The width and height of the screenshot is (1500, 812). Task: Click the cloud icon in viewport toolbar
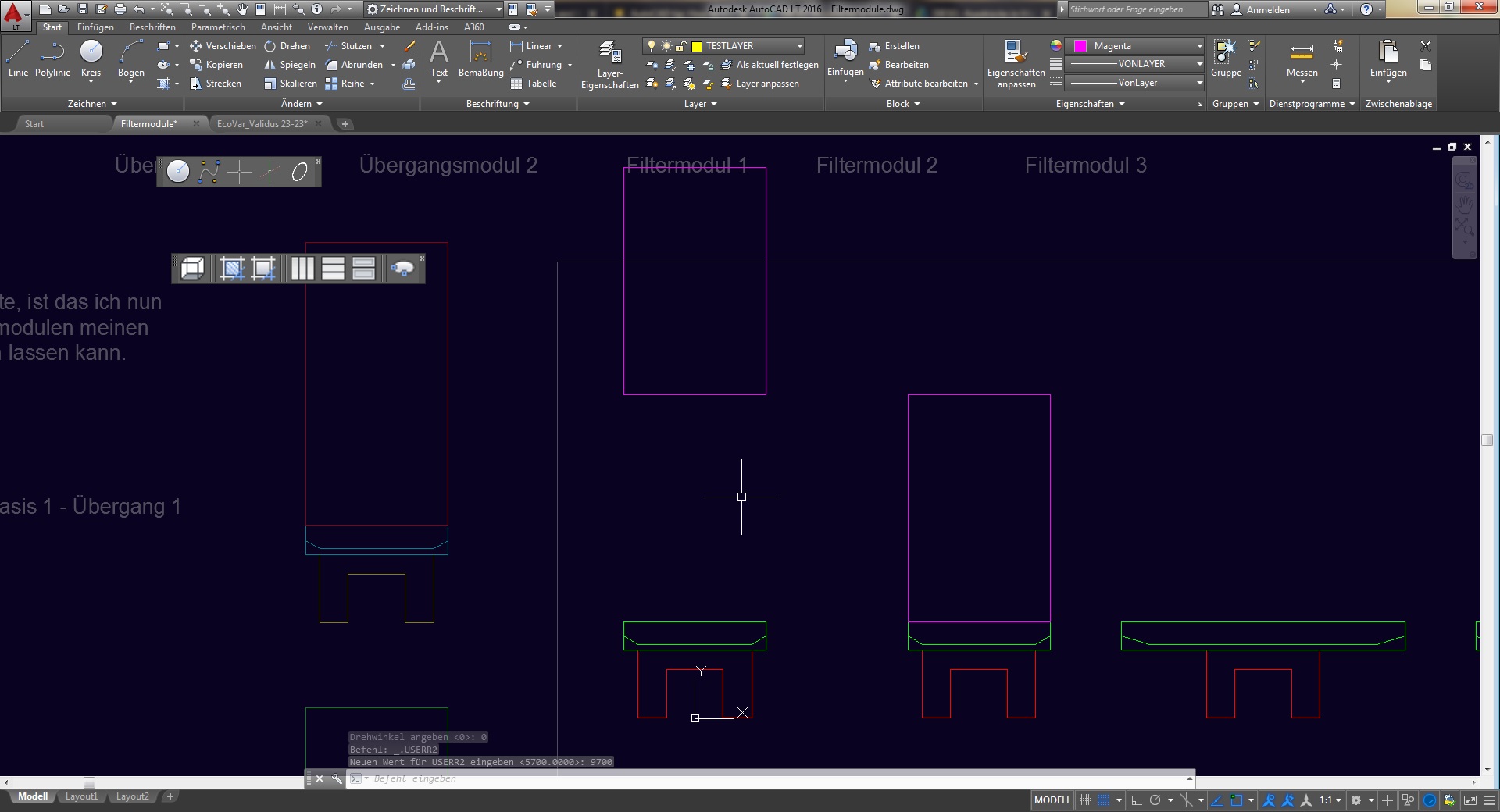402,269
